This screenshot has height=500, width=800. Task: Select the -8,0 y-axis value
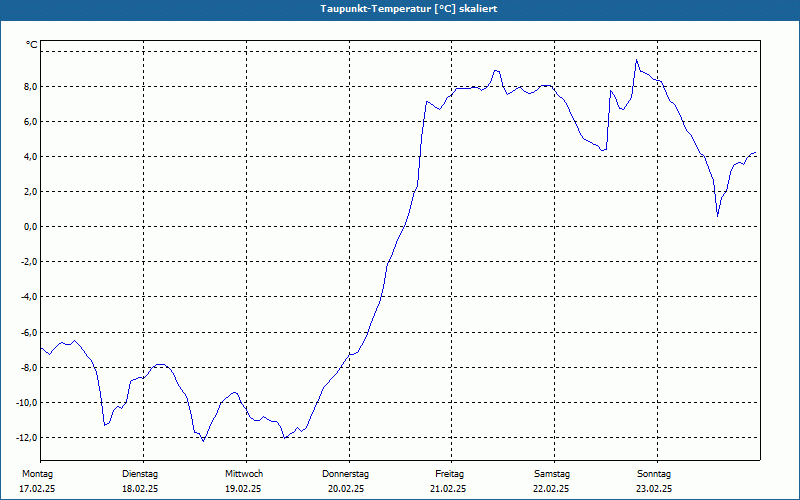tap(29, 367)
